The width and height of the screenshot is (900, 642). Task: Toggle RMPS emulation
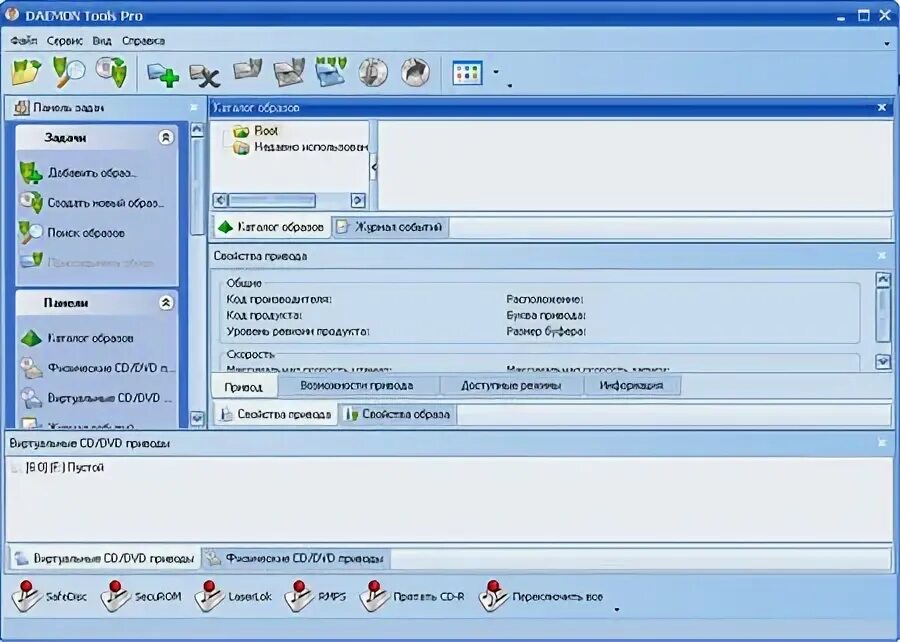(x=315, y=597)
